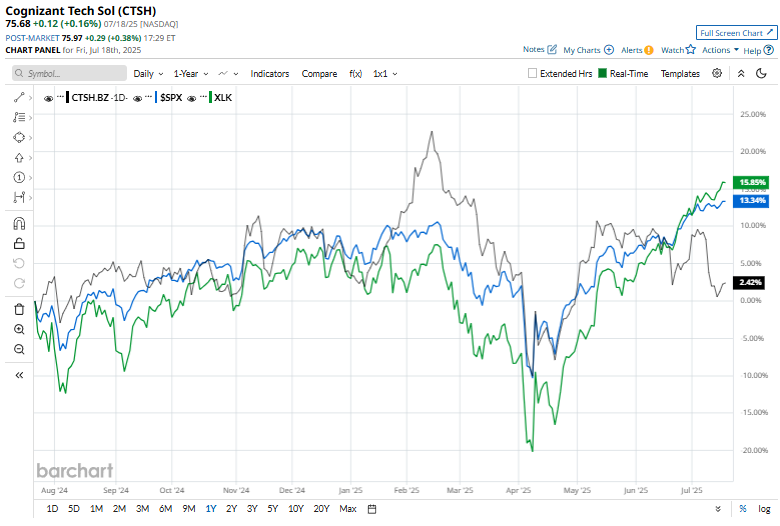This screenshot has width=780, height=526.
Task: Click the Watch link
Action: tap(672, 50)
